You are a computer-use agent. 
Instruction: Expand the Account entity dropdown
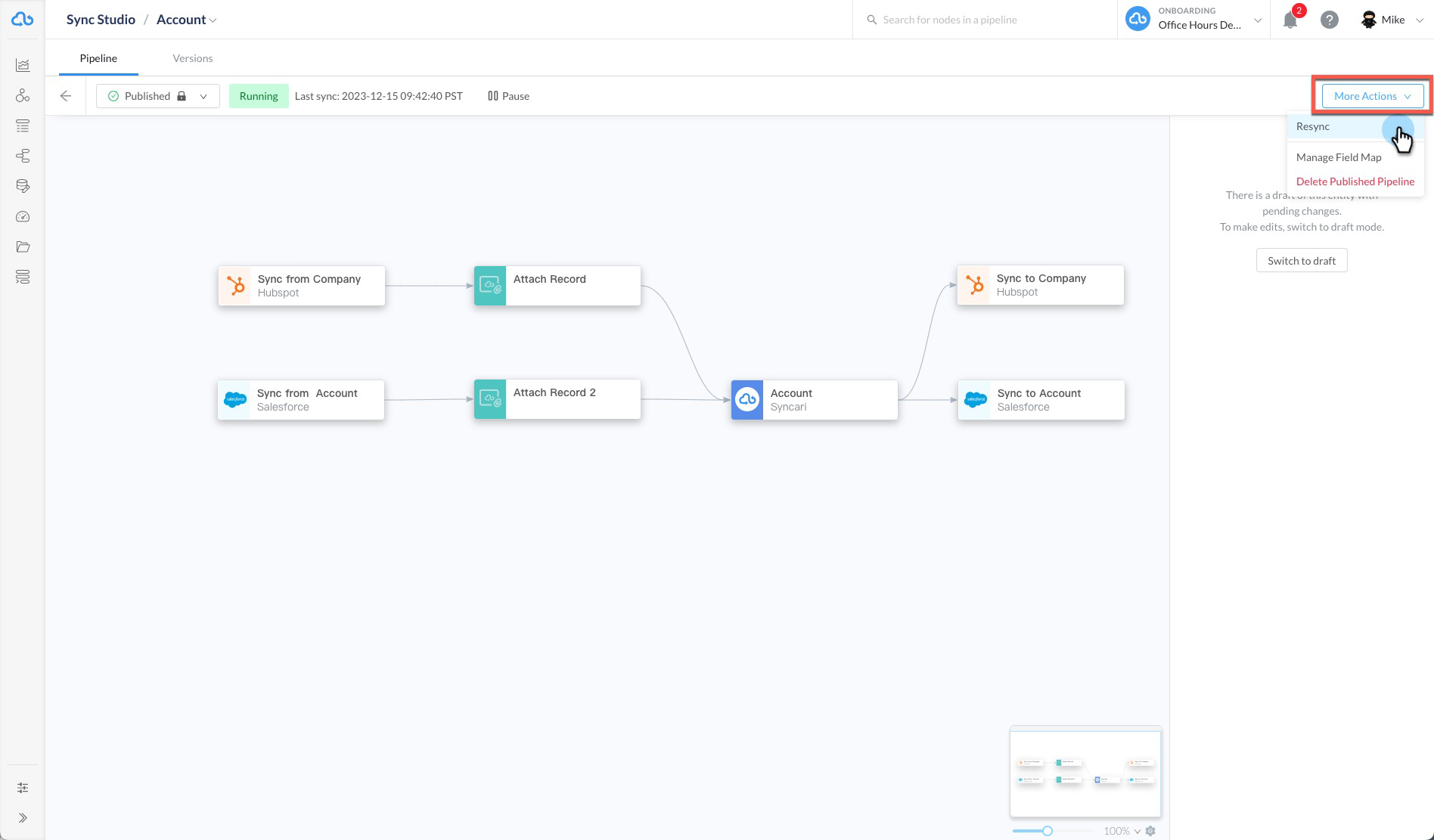coord(213,20)
